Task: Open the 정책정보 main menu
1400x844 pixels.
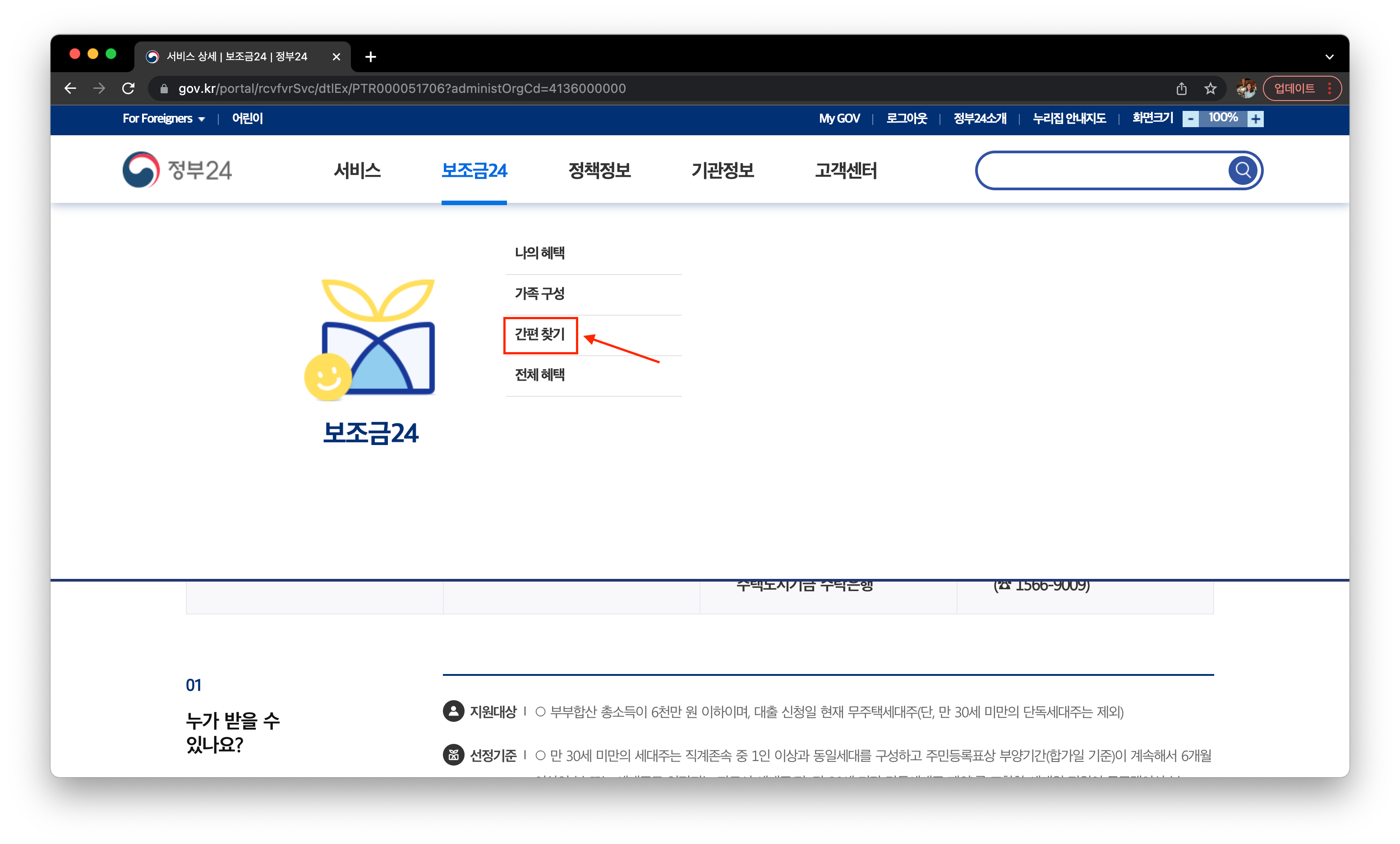Action: pyautogui.click(x=599, y=170)
